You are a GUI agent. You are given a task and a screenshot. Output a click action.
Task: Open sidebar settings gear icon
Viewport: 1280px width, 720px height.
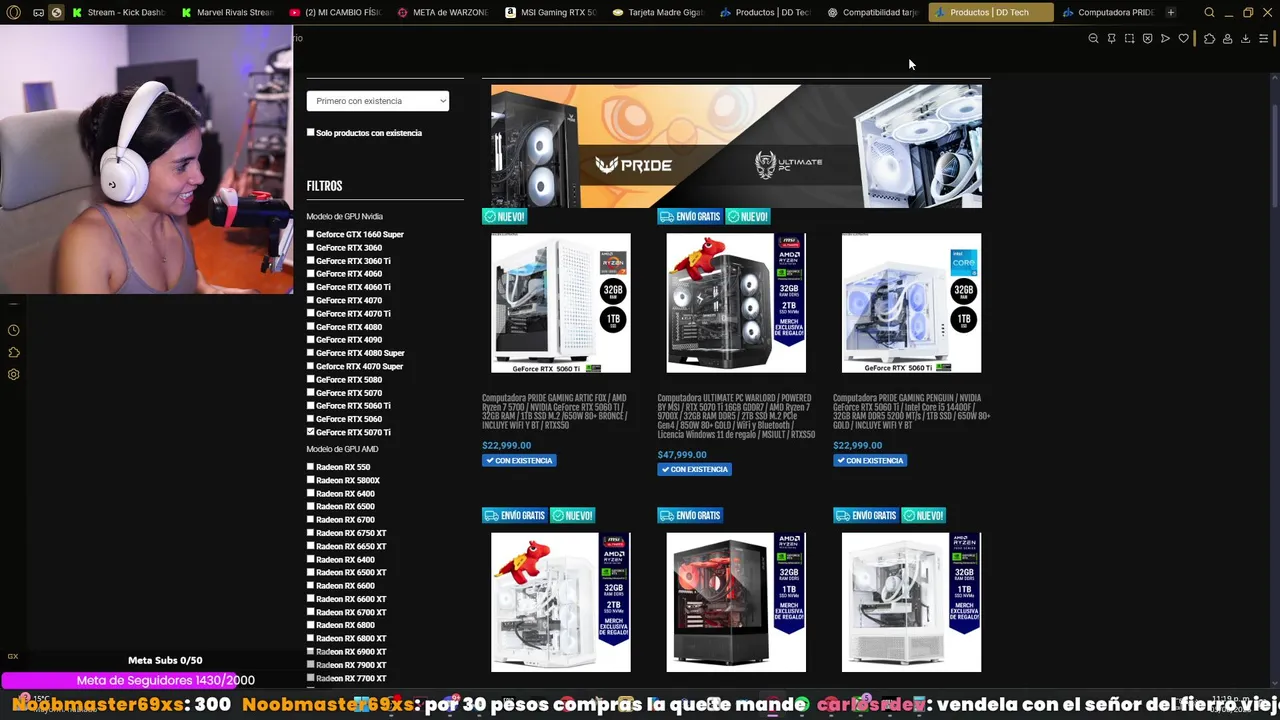(13, 374)
